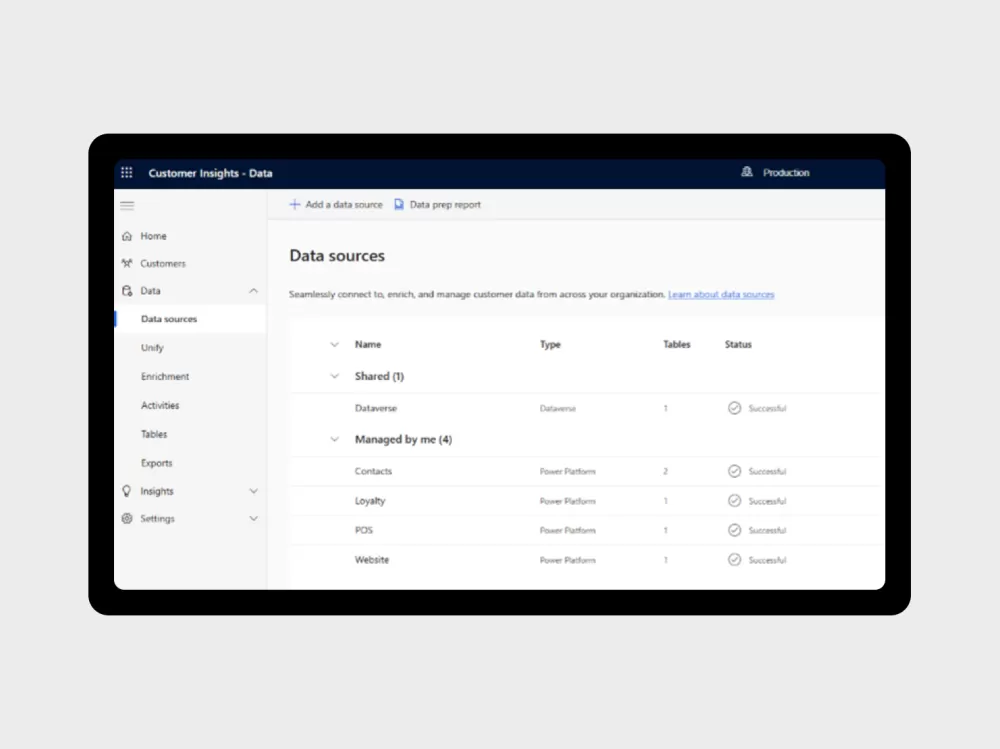Click the Data label in the sidebar
Viewport: 1000px width, 749px height.
(x=151, y=291)
